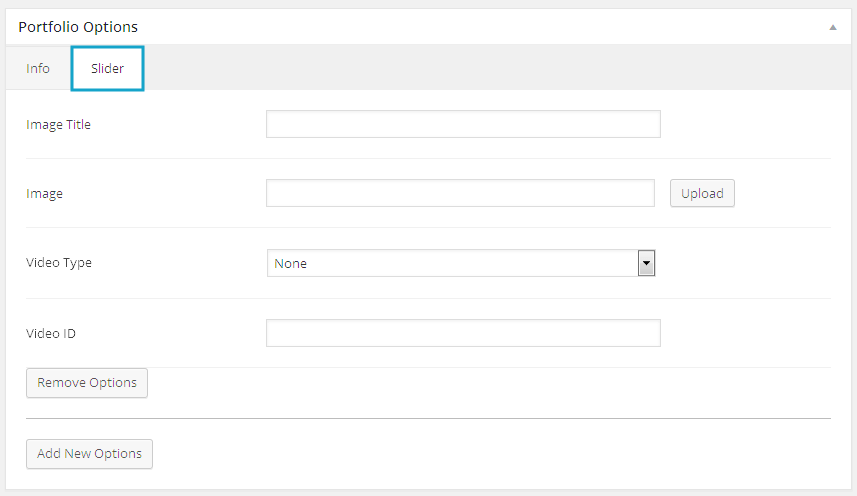Click the Video Type label
The width and height of the screenshot is (857, 496).
click(x=59, y=263)
